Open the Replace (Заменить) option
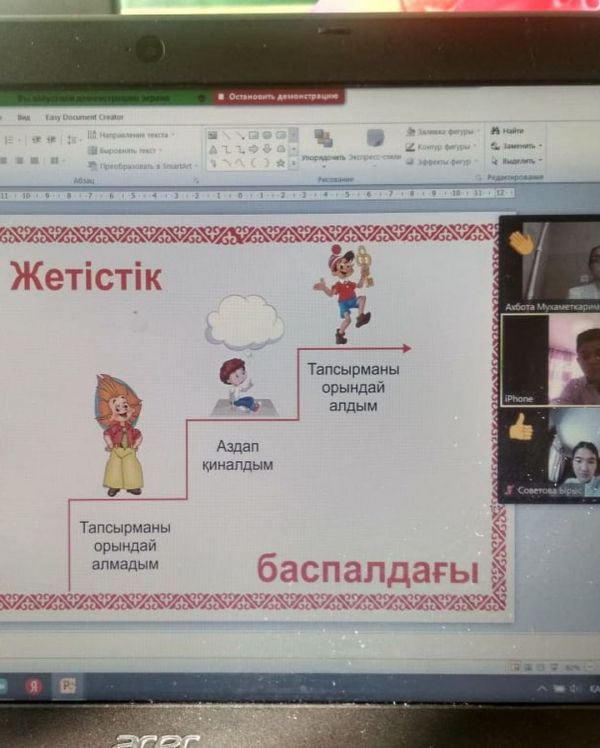The height and width of the screenshot is (748, 600). click(x=517, y=146)
